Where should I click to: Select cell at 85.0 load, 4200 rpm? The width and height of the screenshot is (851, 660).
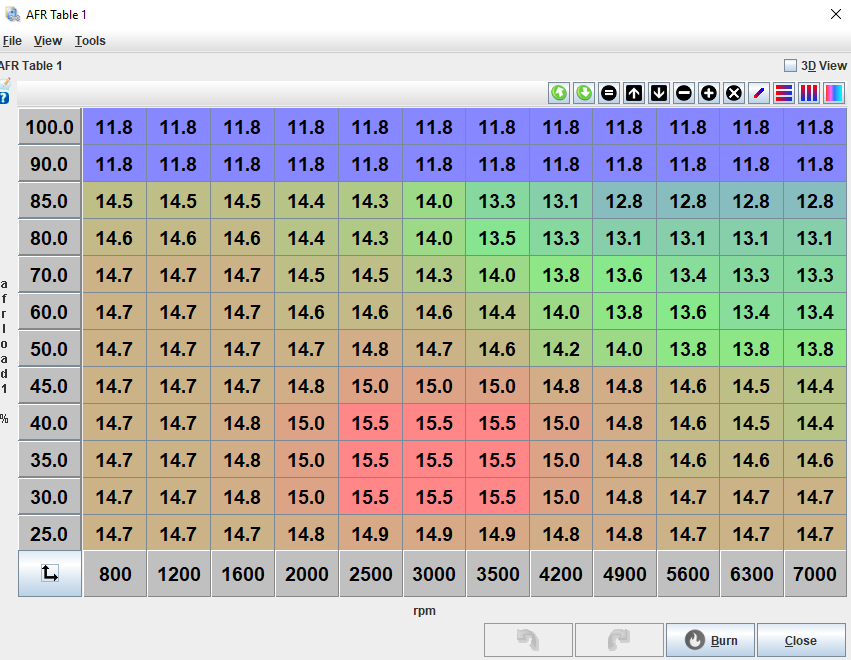(x=561, y=201)
